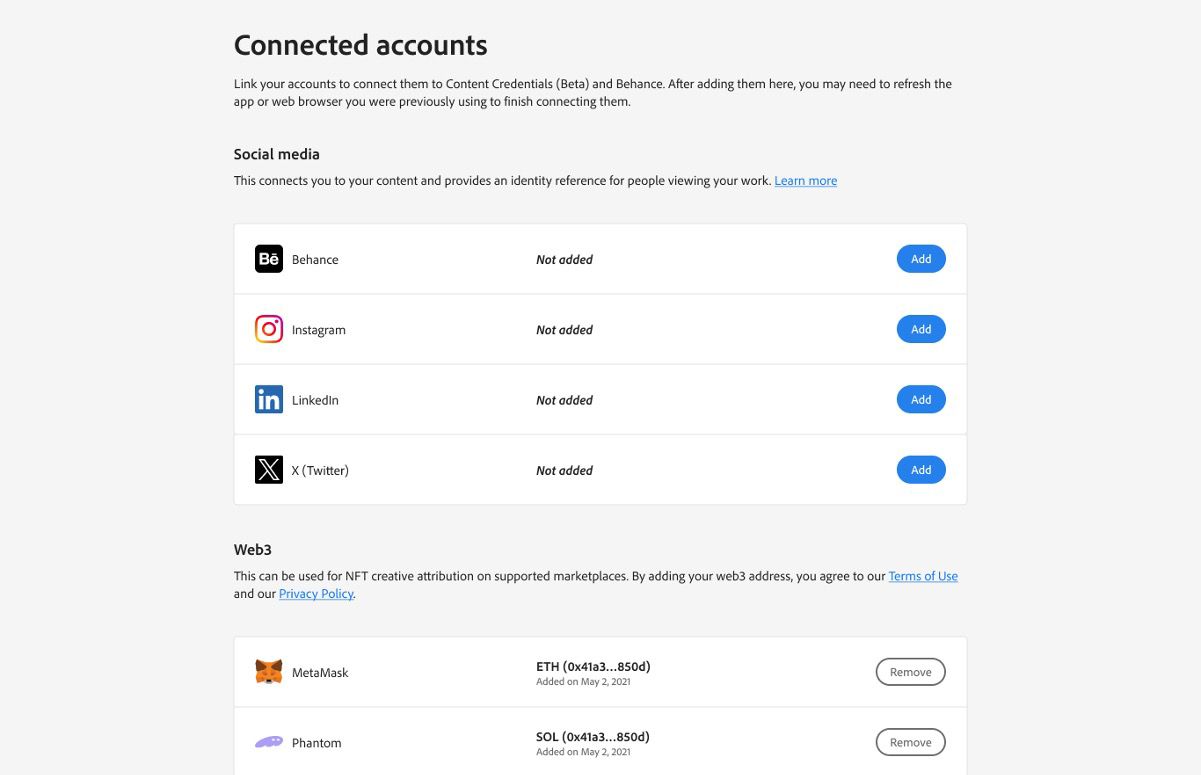This screenshot has width=1201, height=775.
Task: Add the Instagram account
Action: 920,328
